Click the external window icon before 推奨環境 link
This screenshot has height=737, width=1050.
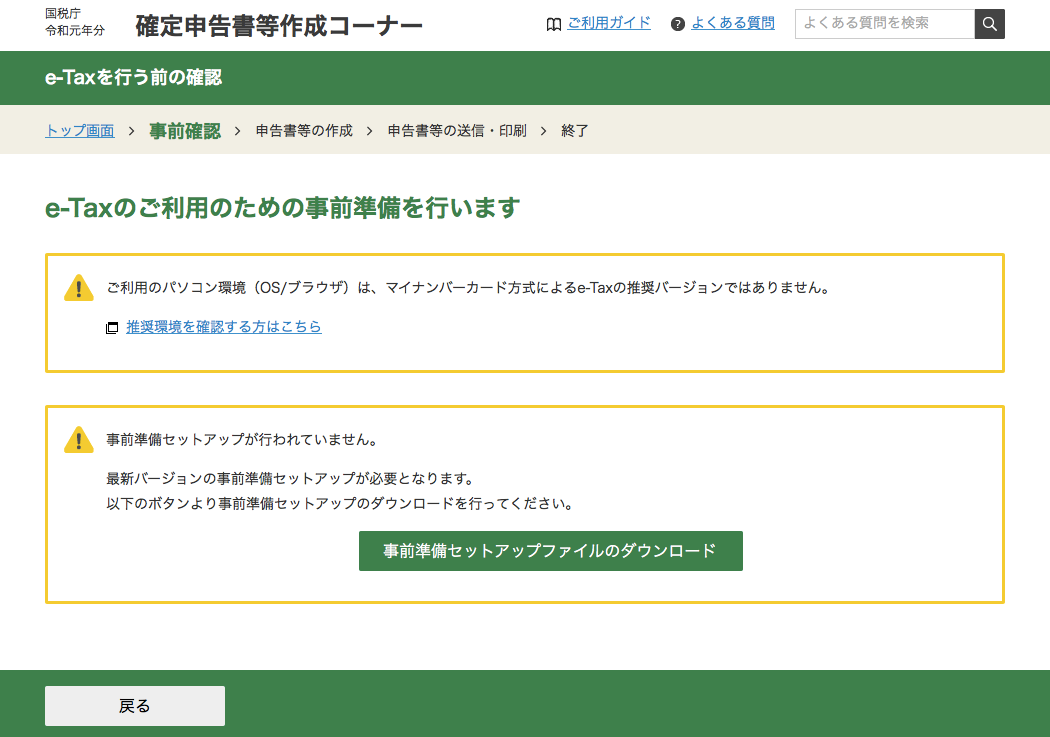[x=112, y=327]
